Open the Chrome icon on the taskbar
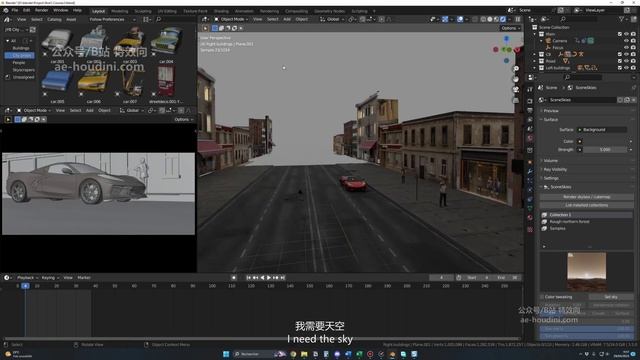640x360 pixels. pos(293,354)
